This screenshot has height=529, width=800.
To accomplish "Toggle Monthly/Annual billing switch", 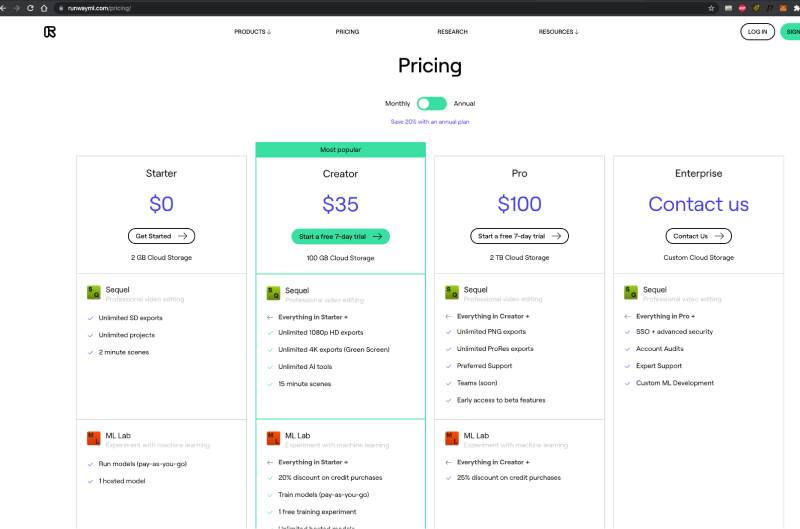I will (x=432, y=104).
